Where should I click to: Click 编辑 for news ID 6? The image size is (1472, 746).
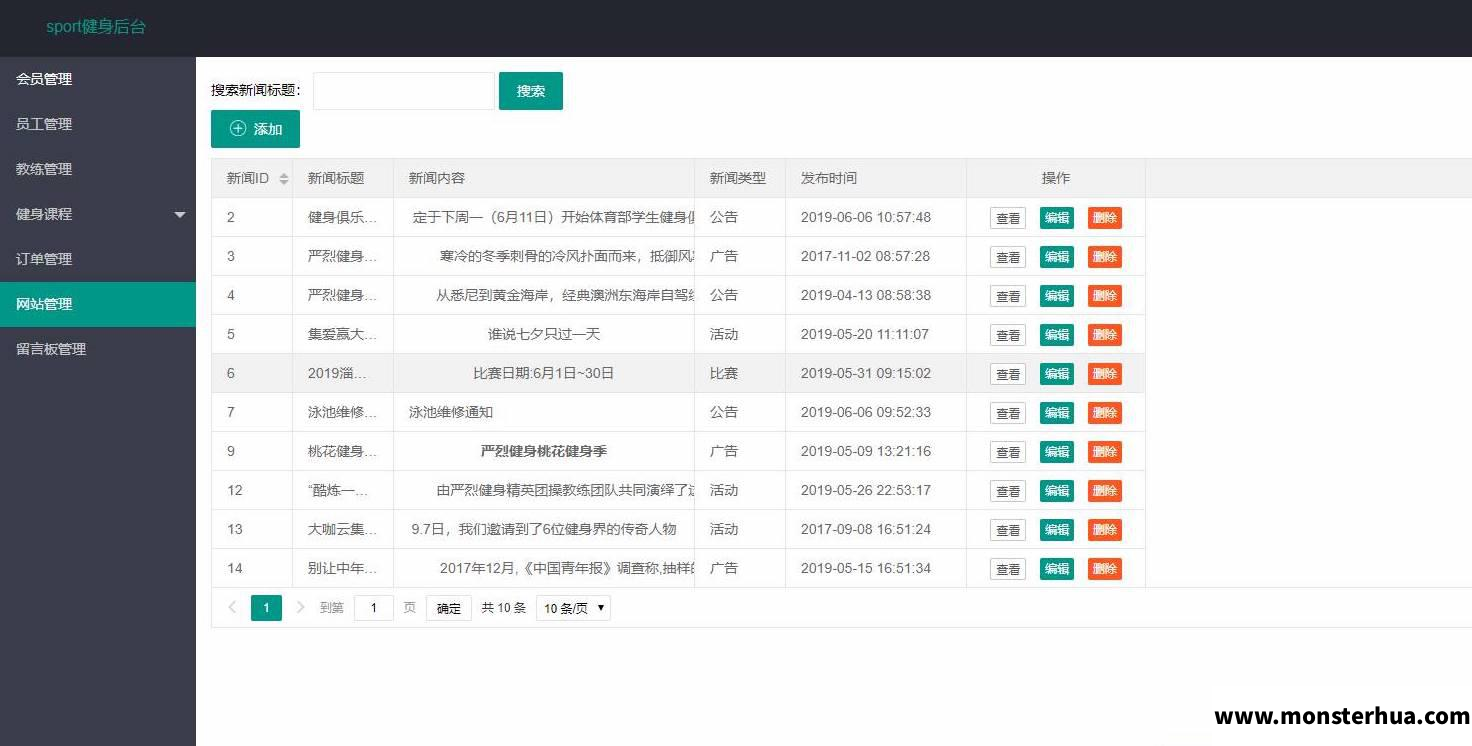point(1057,374)
